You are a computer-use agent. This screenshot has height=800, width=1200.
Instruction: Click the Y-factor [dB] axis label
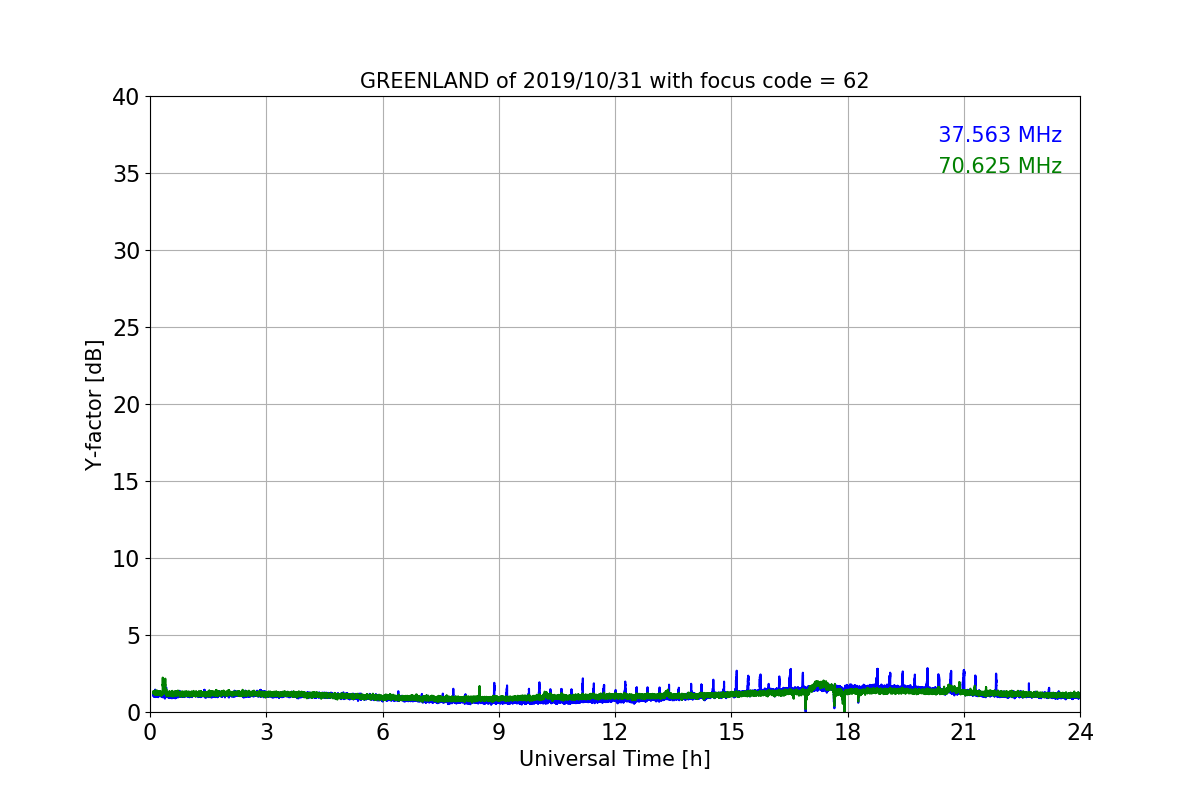coord(94,404)
